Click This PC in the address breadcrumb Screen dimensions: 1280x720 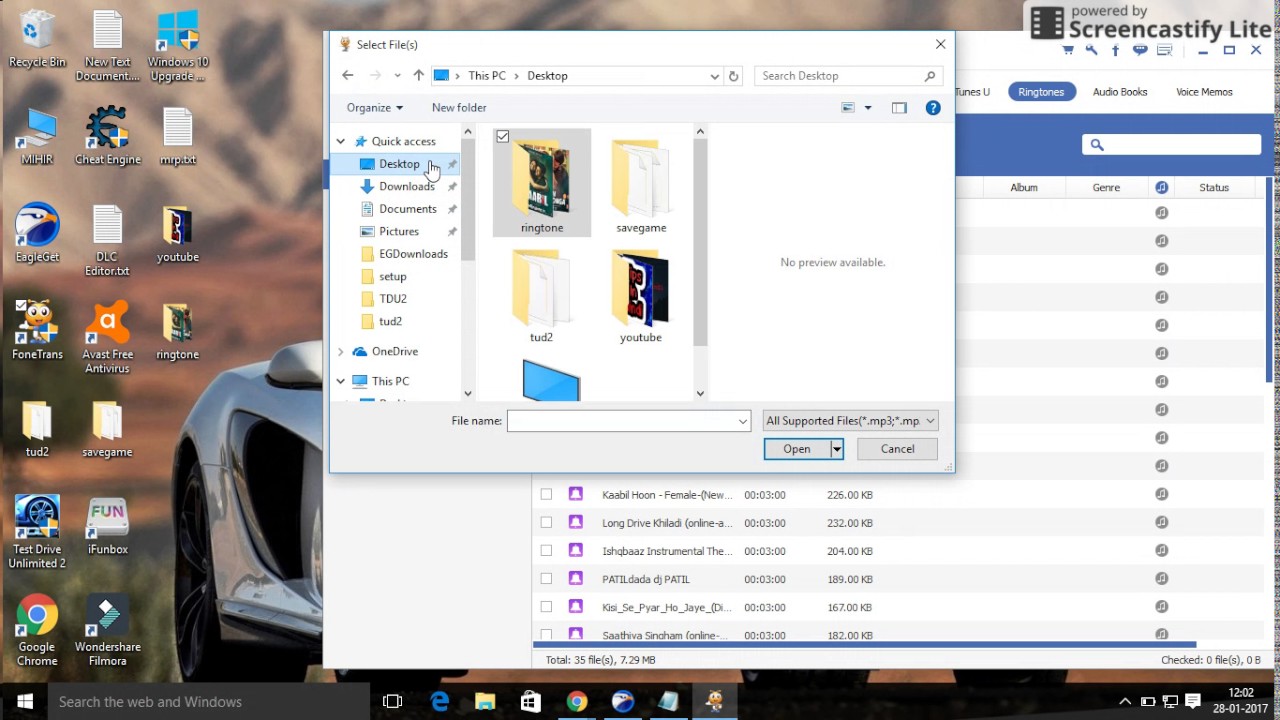[487, 75]
